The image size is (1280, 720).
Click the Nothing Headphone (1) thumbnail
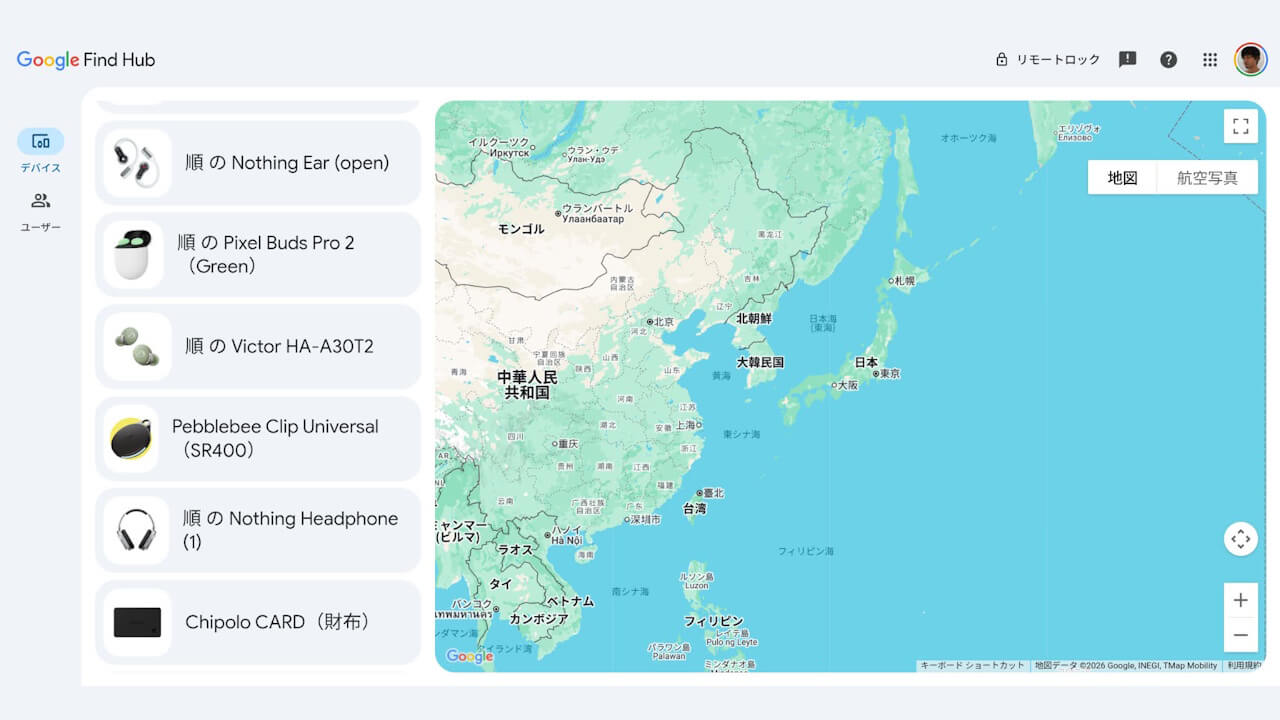click(137, 530)
